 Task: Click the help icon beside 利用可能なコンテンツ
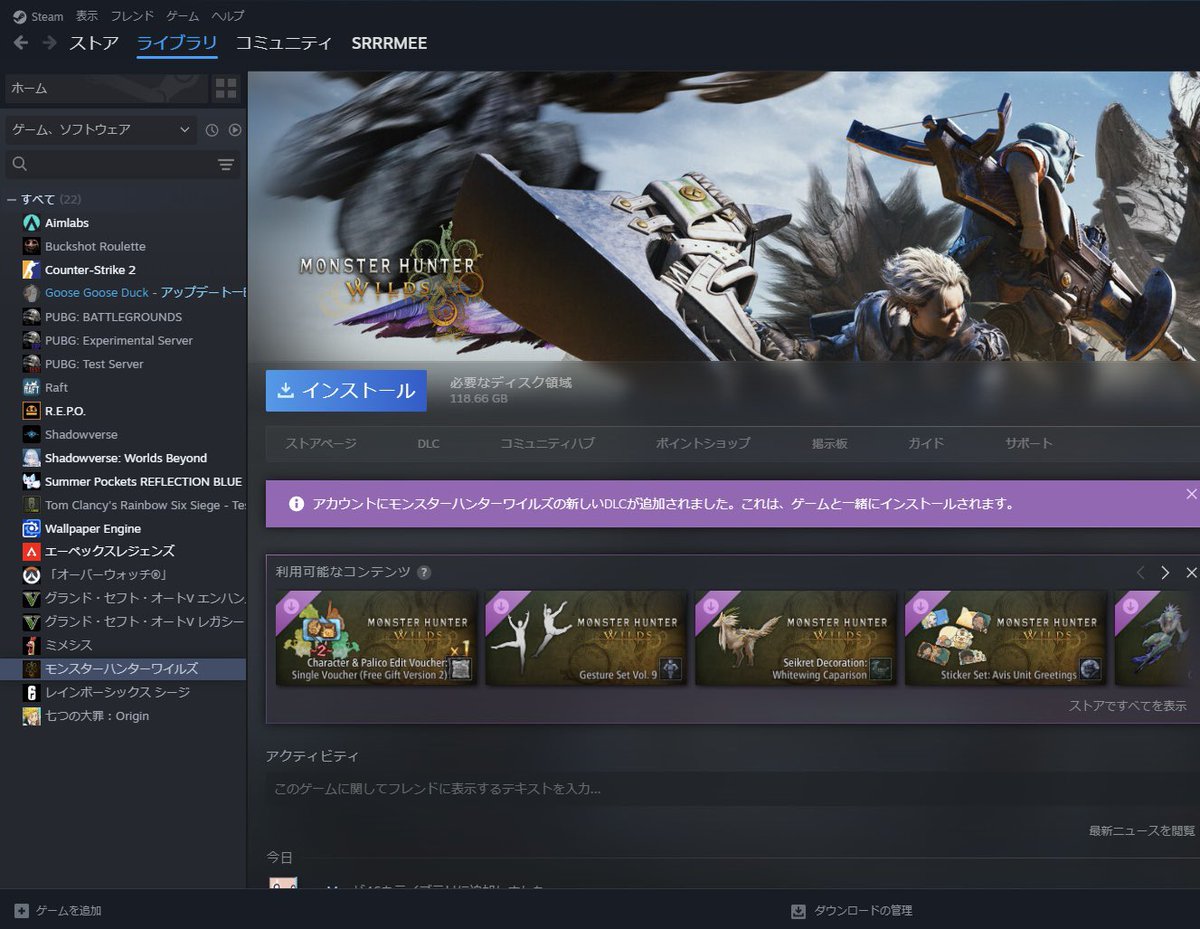pos(424,572)
